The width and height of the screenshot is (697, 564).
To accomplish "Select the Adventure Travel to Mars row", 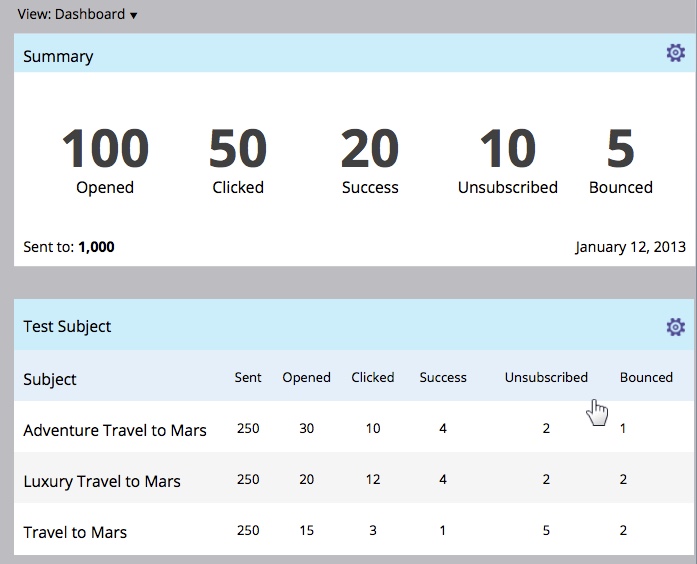I will [115, 430].
